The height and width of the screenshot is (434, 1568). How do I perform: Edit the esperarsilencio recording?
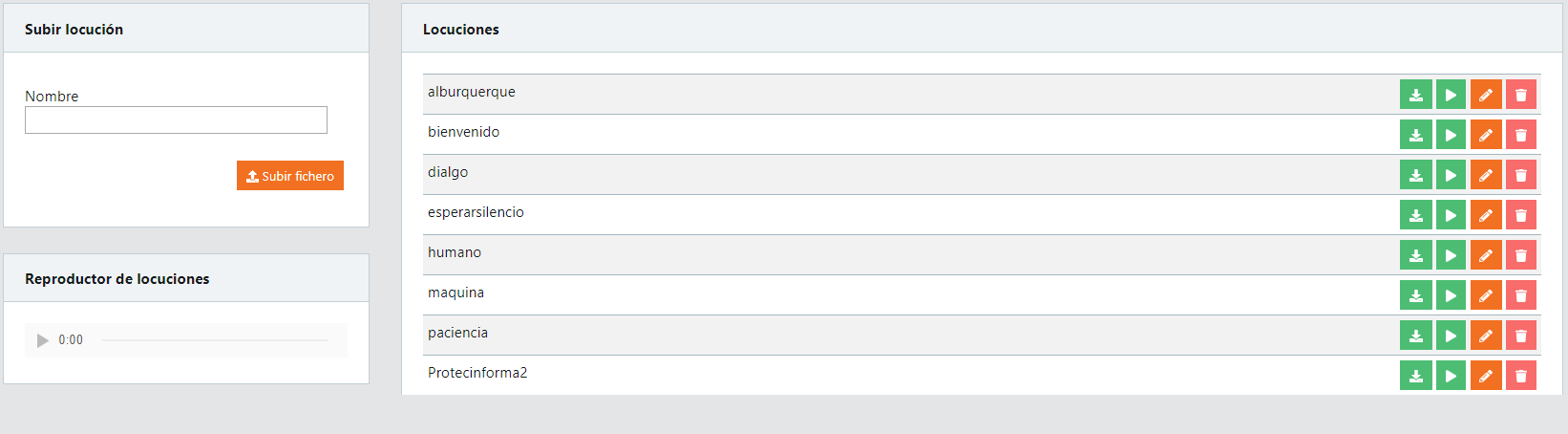pyautogui.click(x=1486, y=215)
